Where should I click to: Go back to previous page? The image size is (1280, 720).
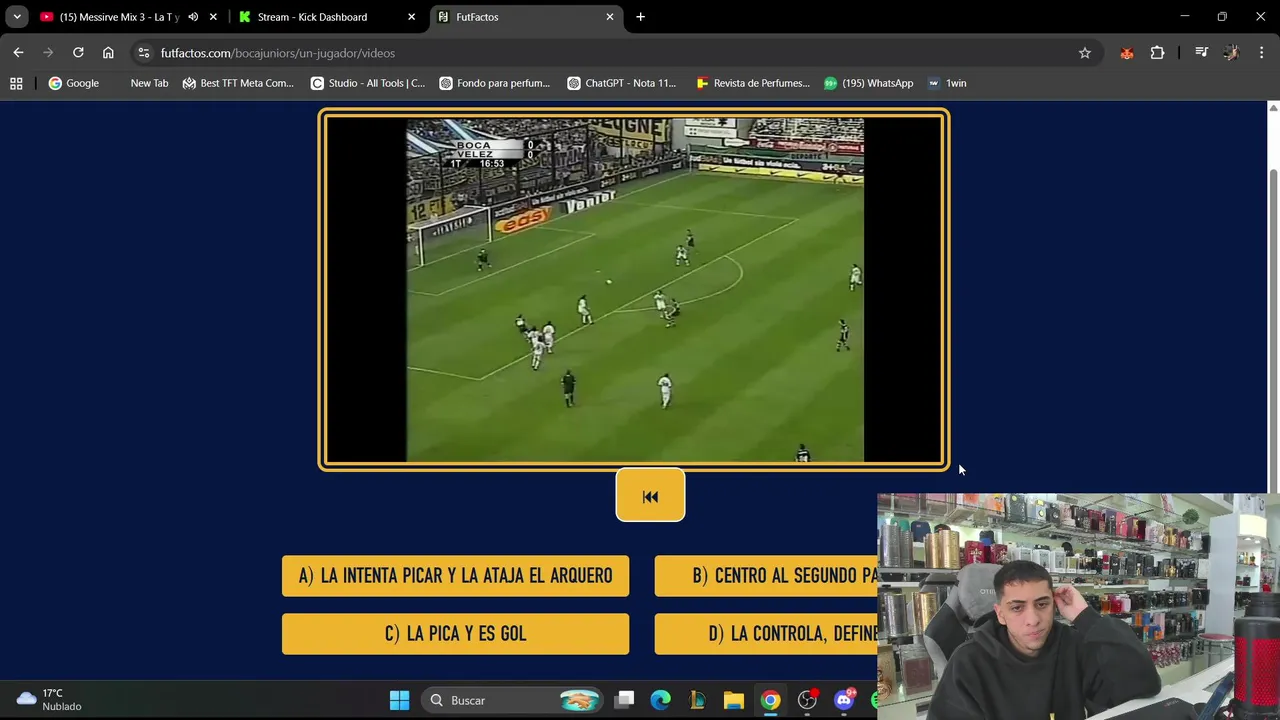[x=18, y=53]
